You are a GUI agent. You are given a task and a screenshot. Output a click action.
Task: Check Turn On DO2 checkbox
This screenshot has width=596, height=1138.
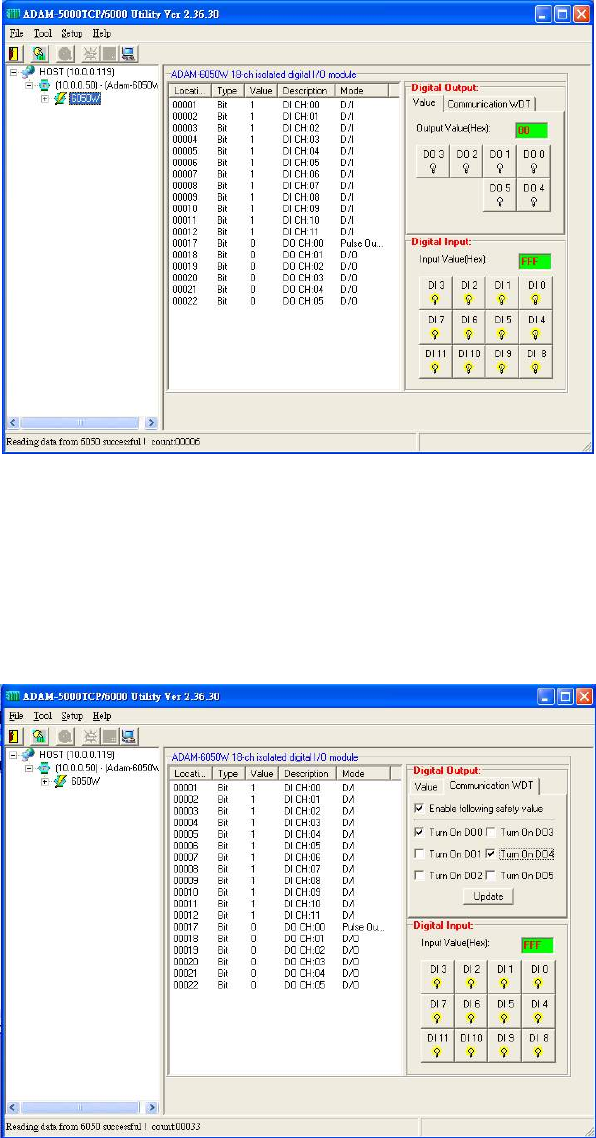[419, 876]
